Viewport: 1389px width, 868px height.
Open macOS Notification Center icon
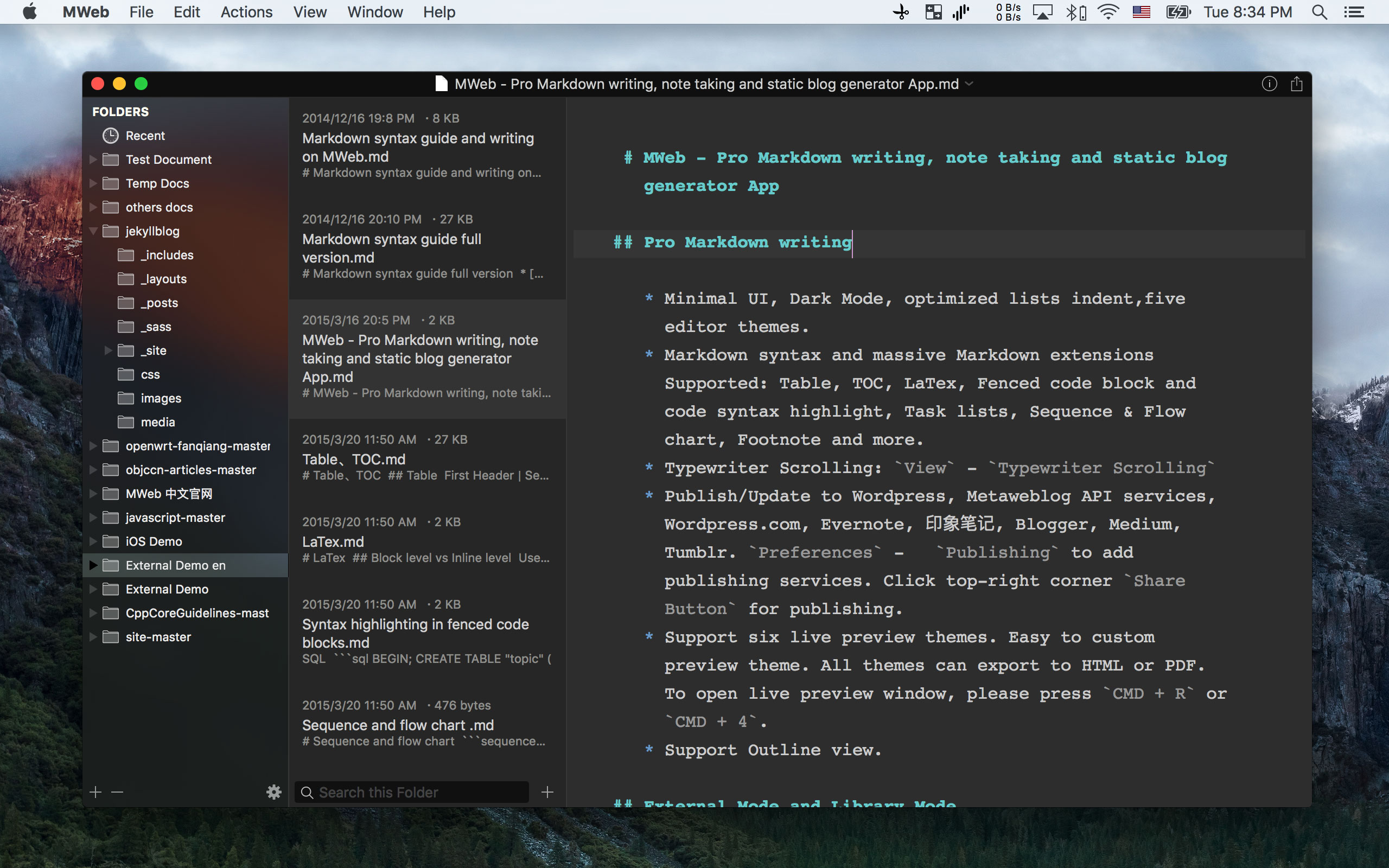click(1354, 12)
